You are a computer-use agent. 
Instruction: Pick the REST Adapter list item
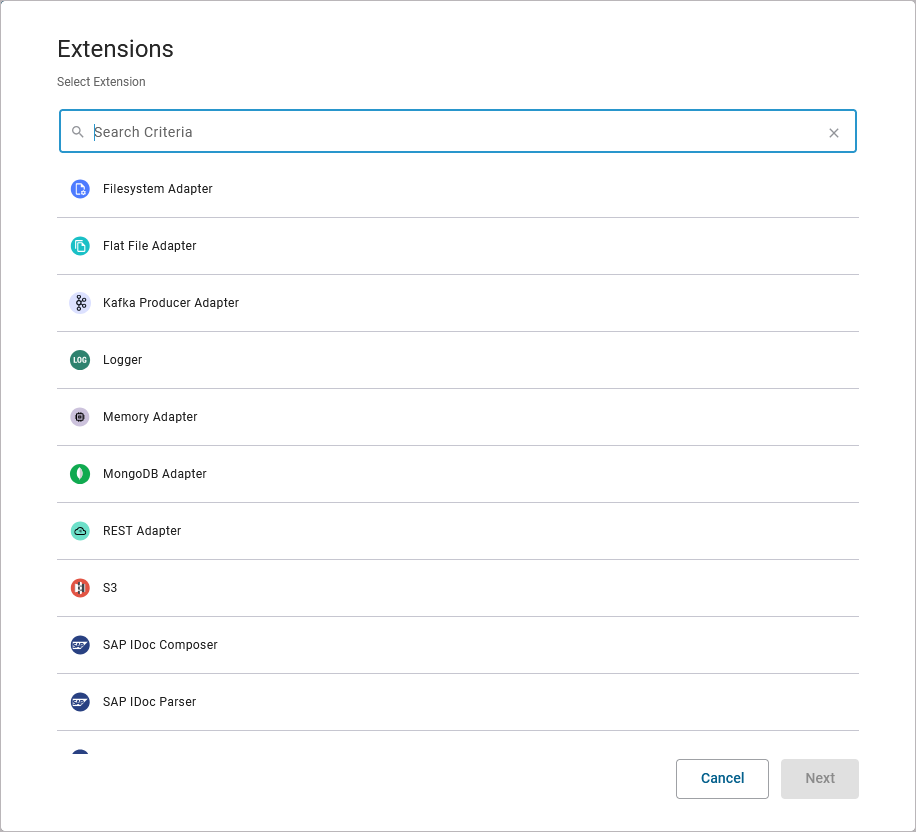click(x=142, y=531)
